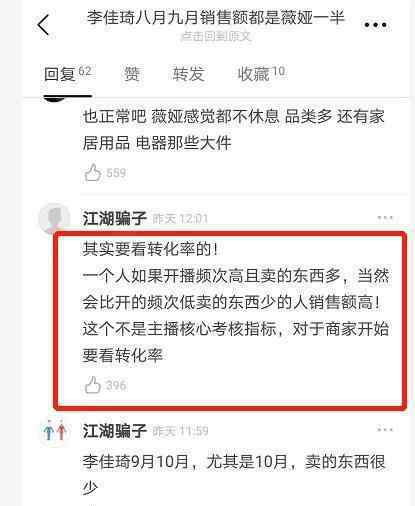Open the gray avatar of 江湖骗子
The width and height of the screenshot is (415, 506).
(54, 218)
